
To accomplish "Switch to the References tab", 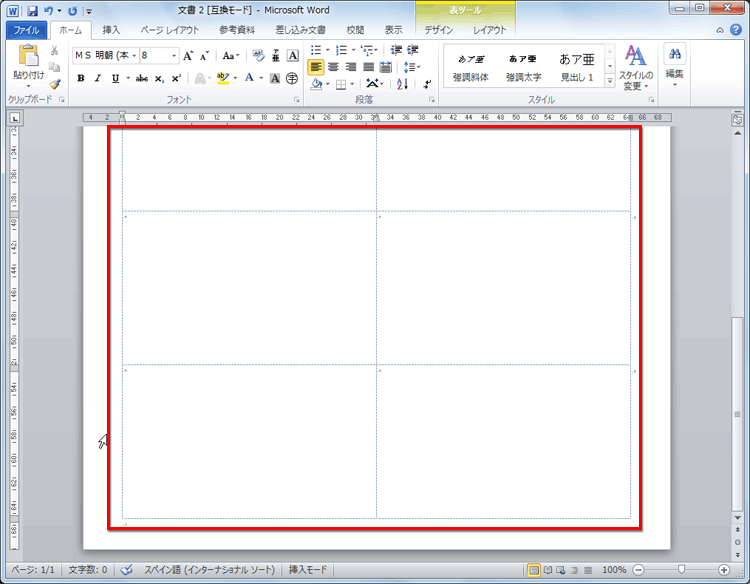I will click(x=237, y=30).
